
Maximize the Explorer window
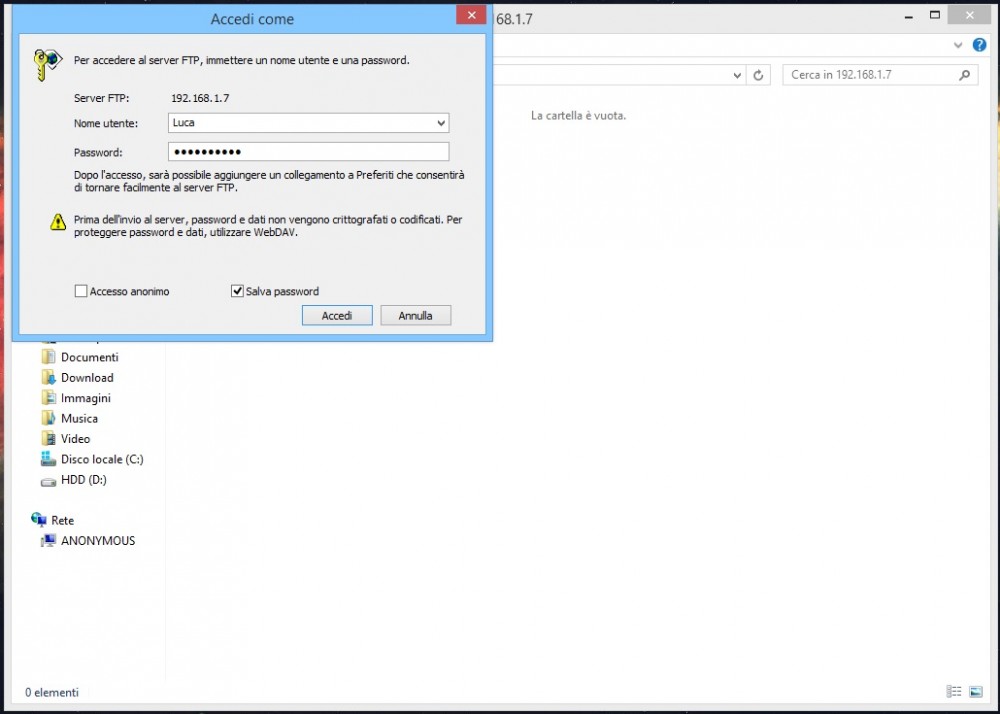click(935, 15)
